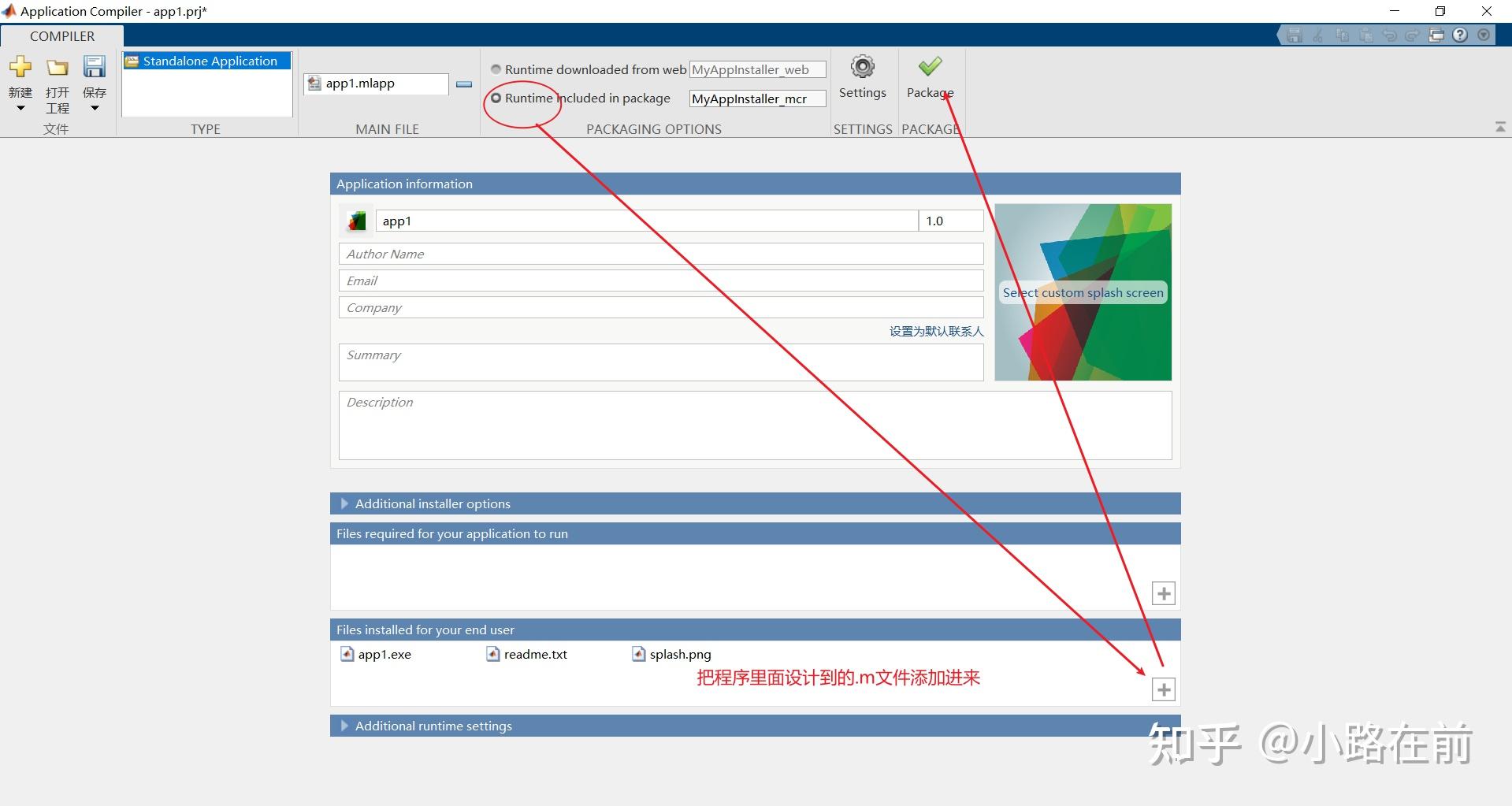Edit the app1 application name field
Image resolution: width=1512 pixels, height=806 pixels.
(647, 221)
